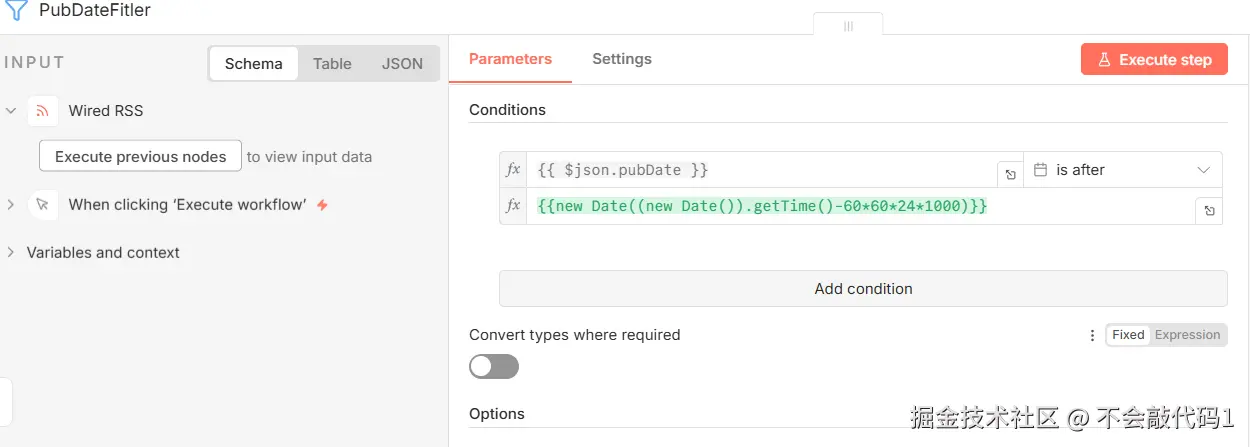Collapse the Wired RSS input node

11,111
